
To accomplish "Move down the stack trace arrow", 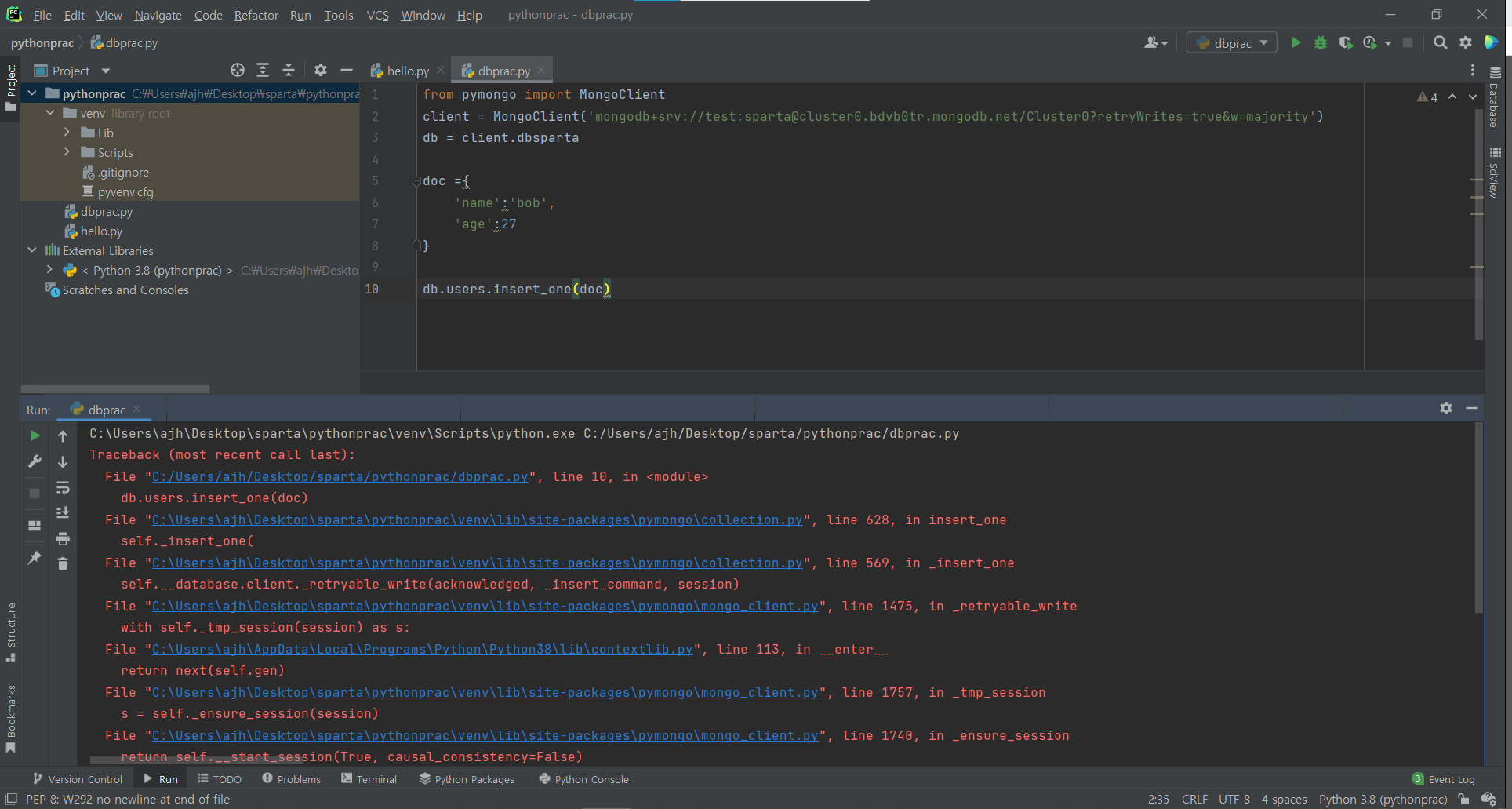I will [x=63, y=462].
